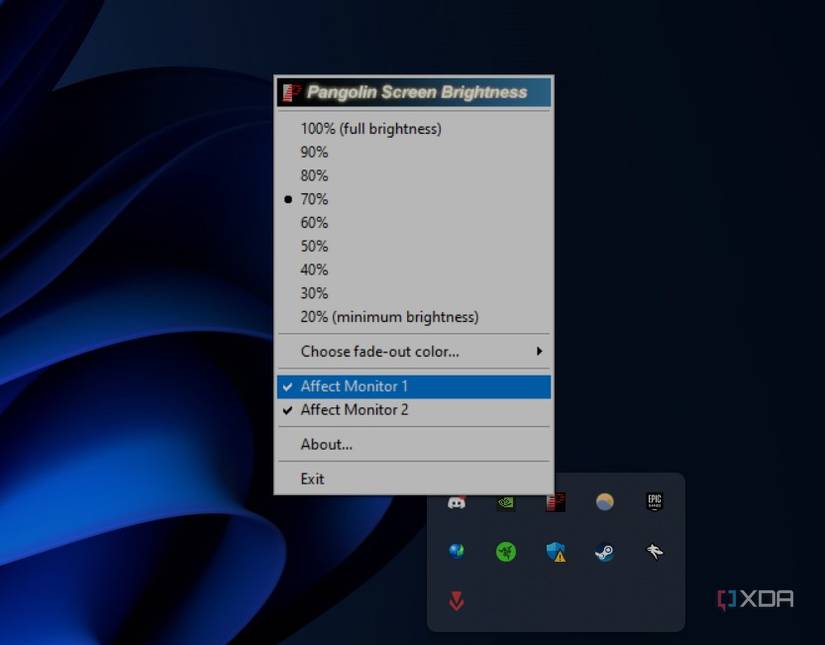Open the NVIDIA tray icon
Screen dimensions: 825x645
pyautogui.click(x=506, y=502)
